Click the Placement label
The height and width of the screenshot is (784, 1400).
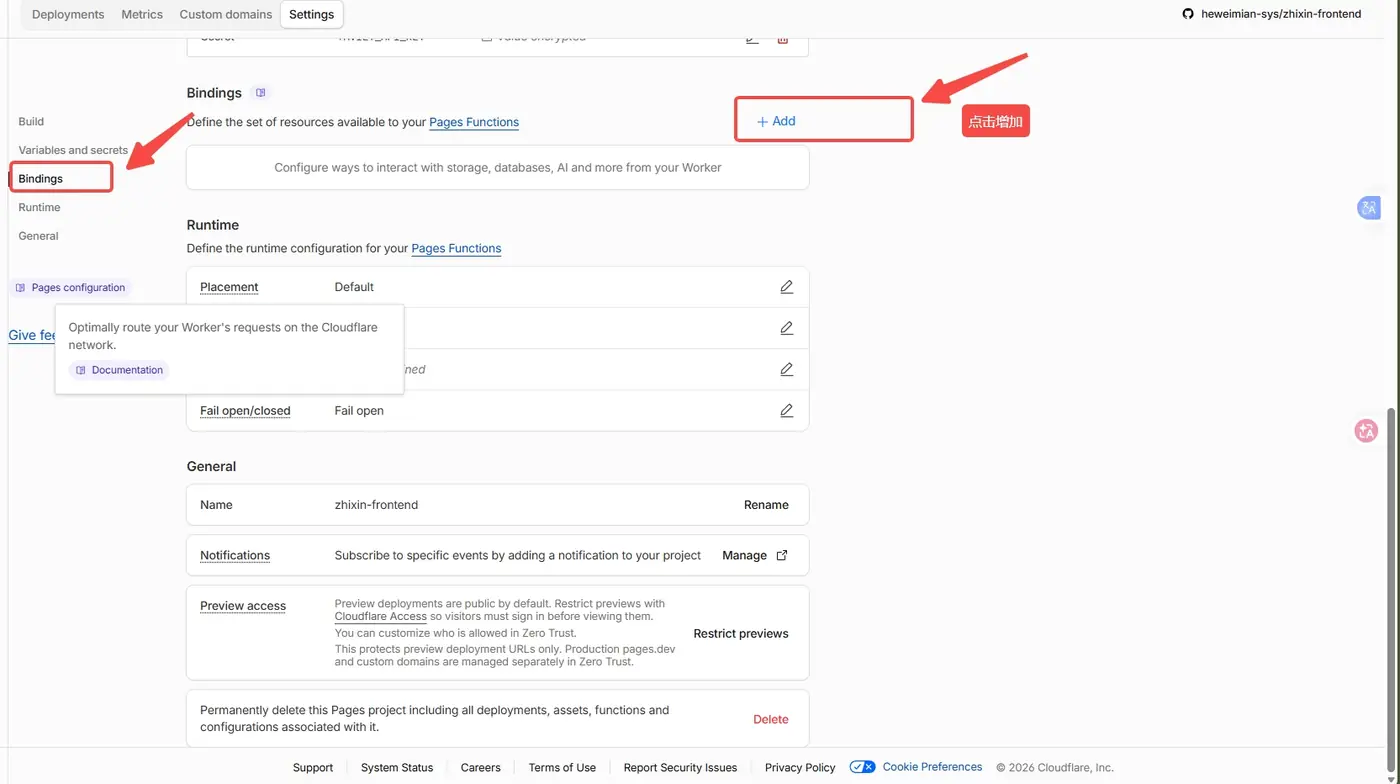[x=229, y=287]
